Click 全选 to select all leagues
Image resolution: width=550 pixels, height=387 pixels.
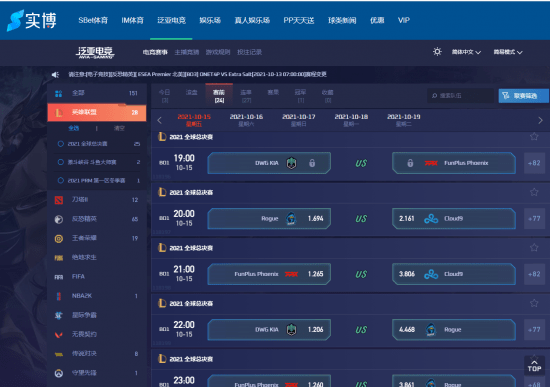pyautogui.click(x=74, y=128)
